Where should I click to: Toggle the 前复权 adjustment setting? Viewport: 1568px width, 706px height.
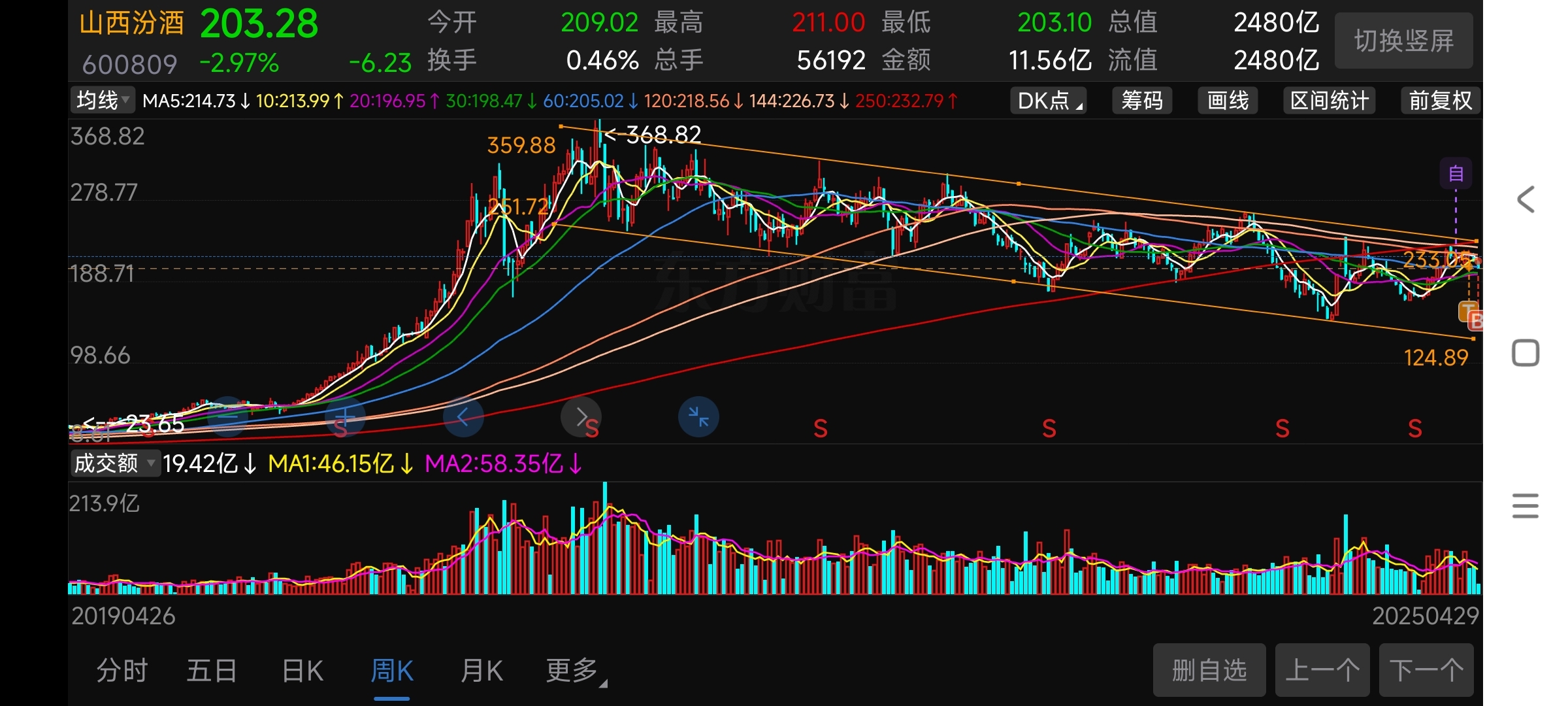(x=1441, y=101)
